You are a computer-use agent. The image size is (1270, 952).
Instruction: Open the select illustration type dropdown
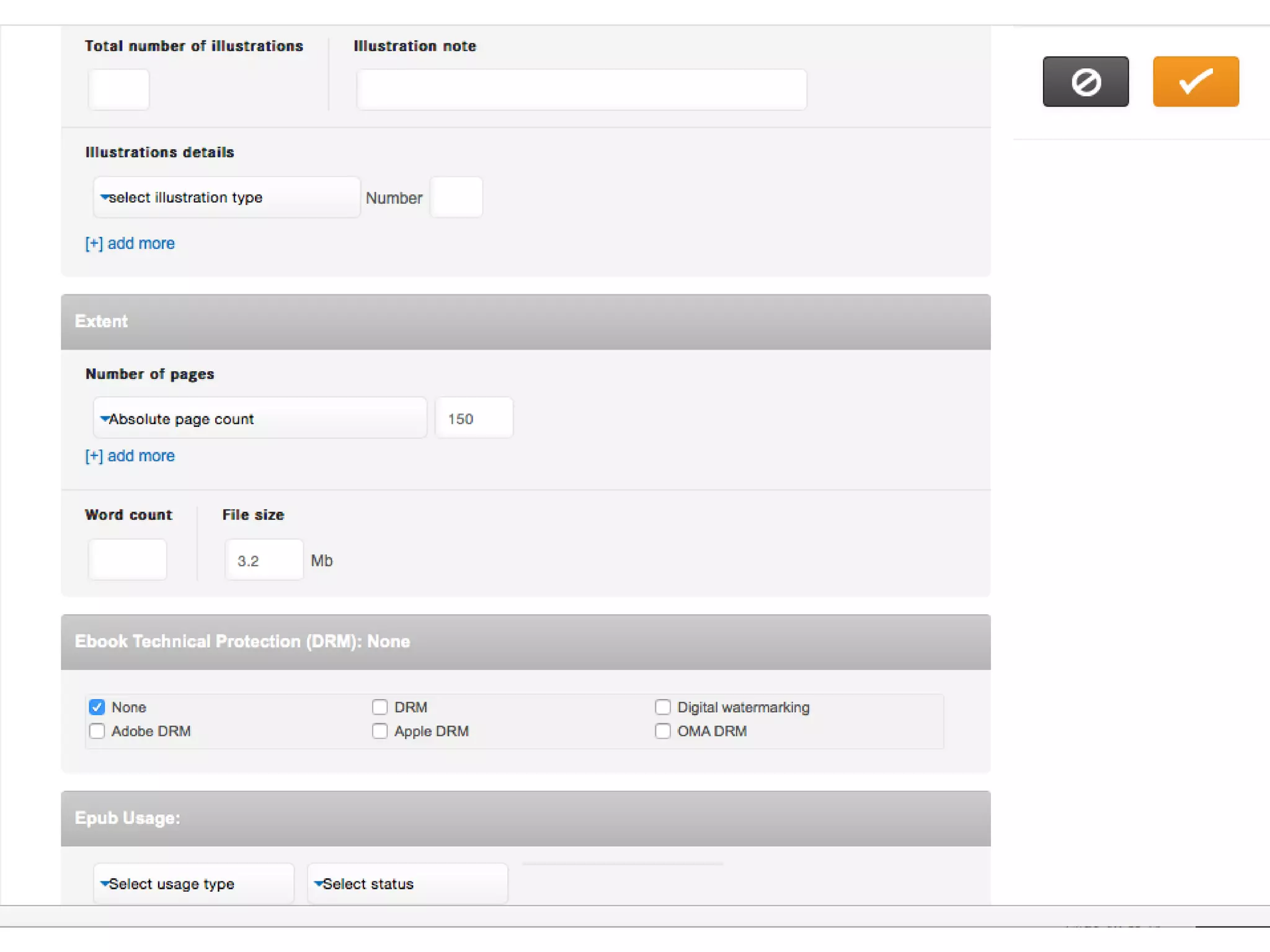pos(226,198)
